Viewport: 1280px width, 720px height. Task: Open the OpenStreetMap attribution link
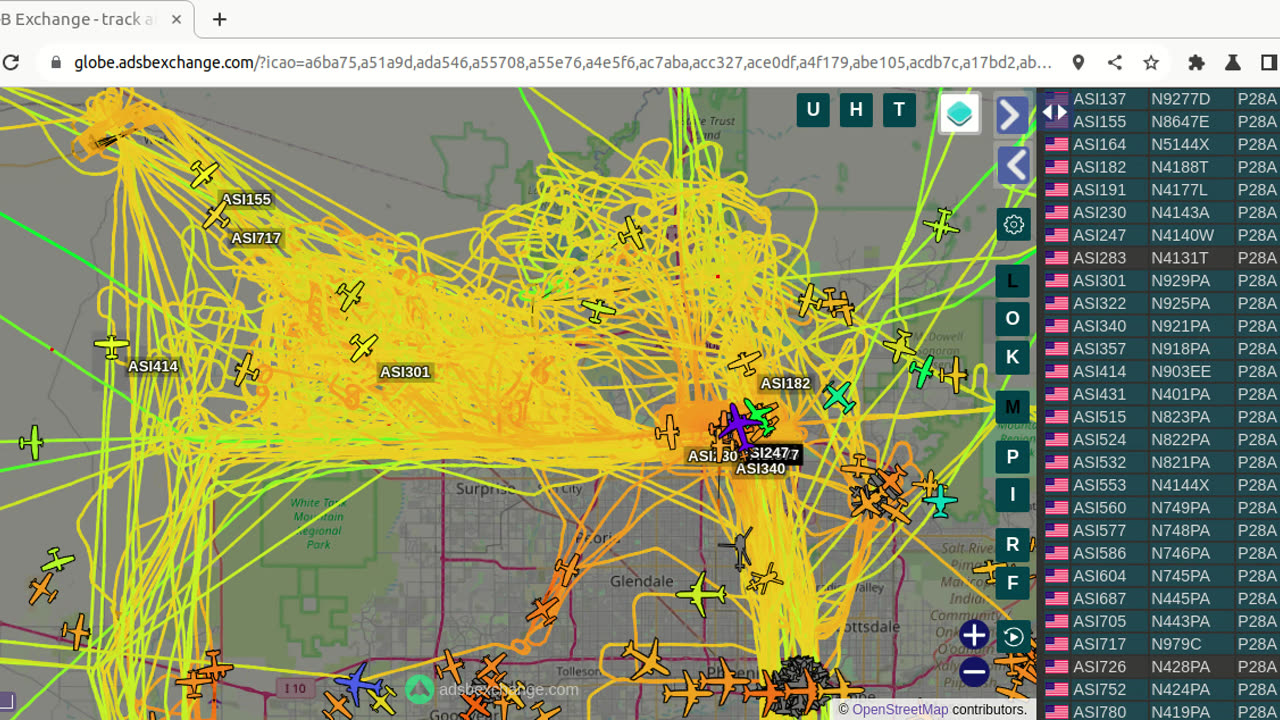click(x=900, y=709)
